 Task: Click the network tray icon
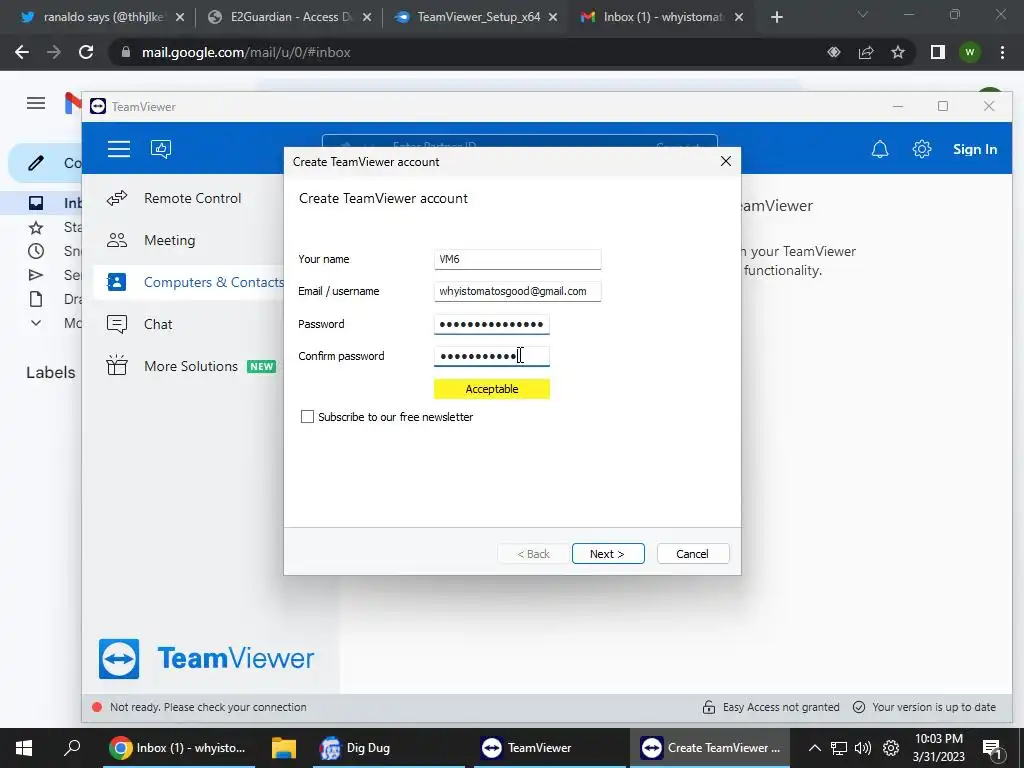[839, 748]
